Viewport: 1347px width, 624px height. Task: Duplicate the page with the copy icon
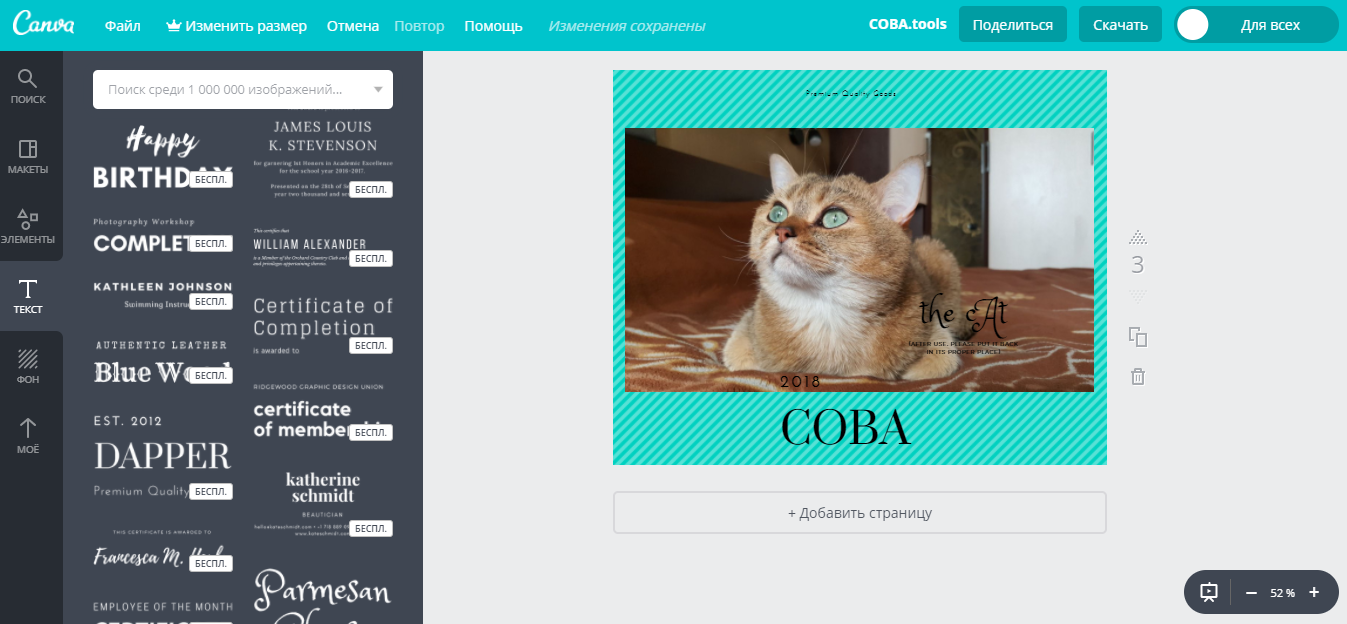[1138, 338]
